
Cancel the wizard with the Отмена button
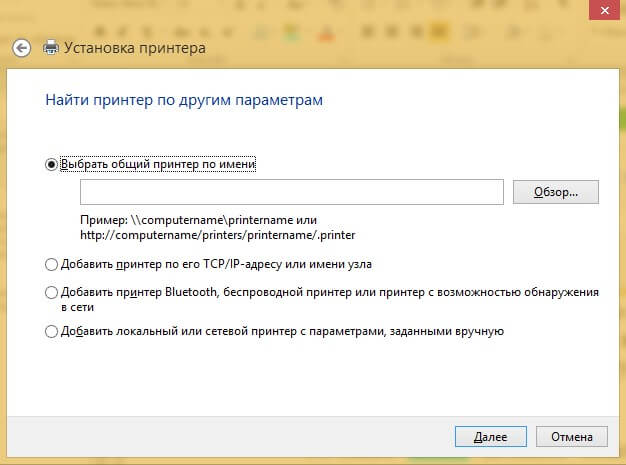(571, 436)
